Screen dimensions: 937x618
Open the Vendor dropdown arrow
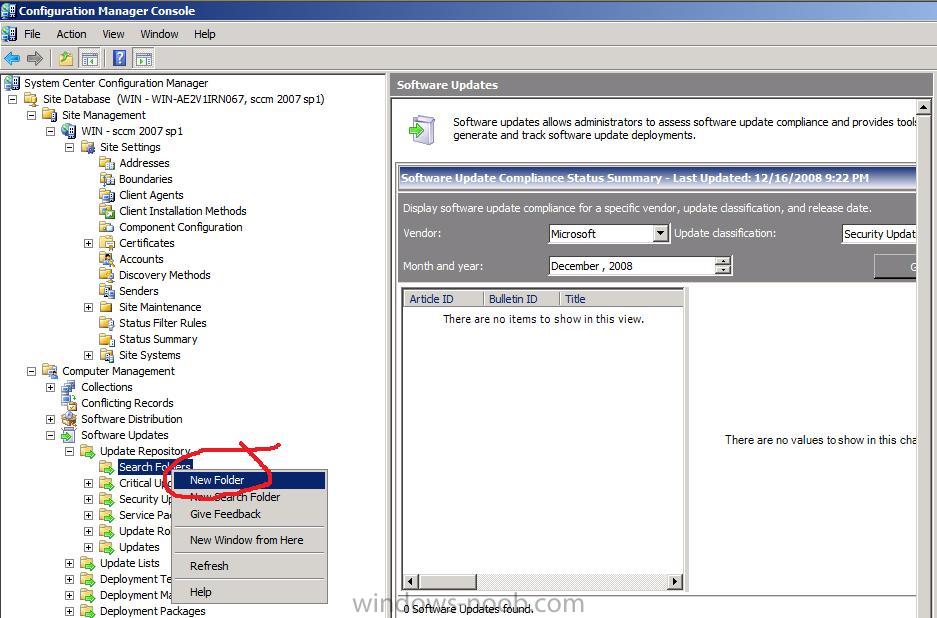[x=660, y=233]
